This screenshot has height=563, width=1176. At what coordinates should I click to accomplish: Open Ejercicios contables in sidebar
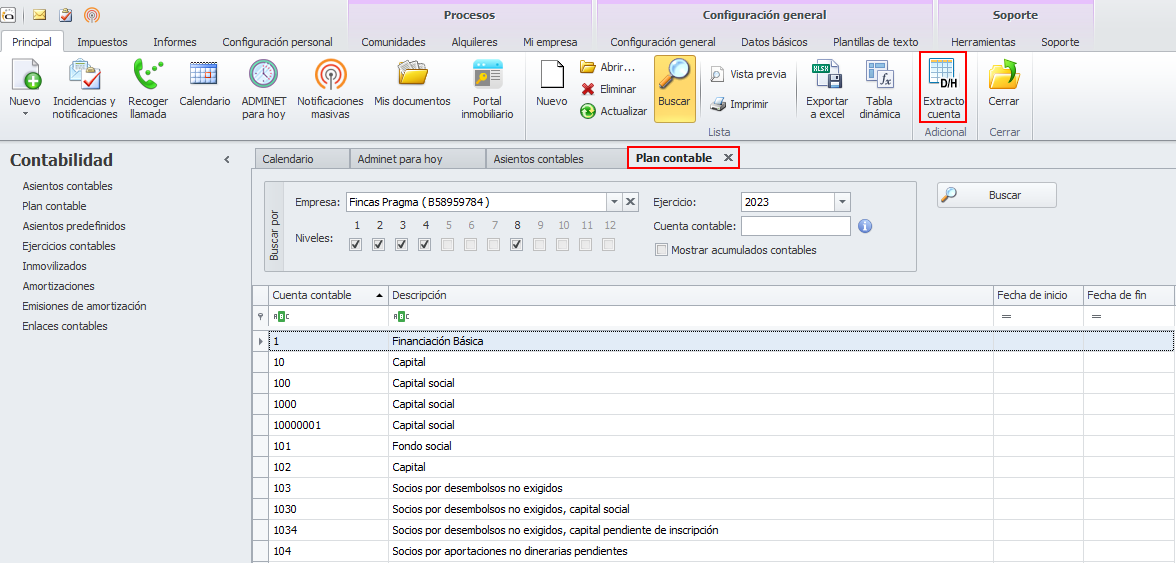pyautogui.click(x=69, y=246)
